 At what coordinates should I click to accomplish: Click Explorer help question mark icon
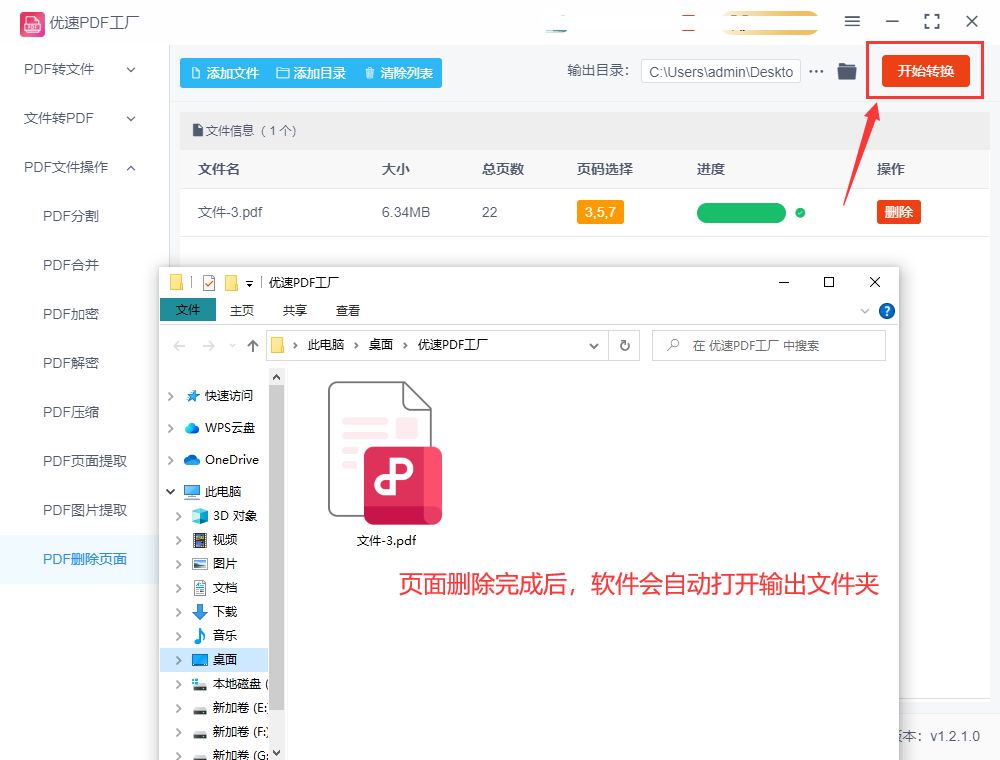point(886,311)
